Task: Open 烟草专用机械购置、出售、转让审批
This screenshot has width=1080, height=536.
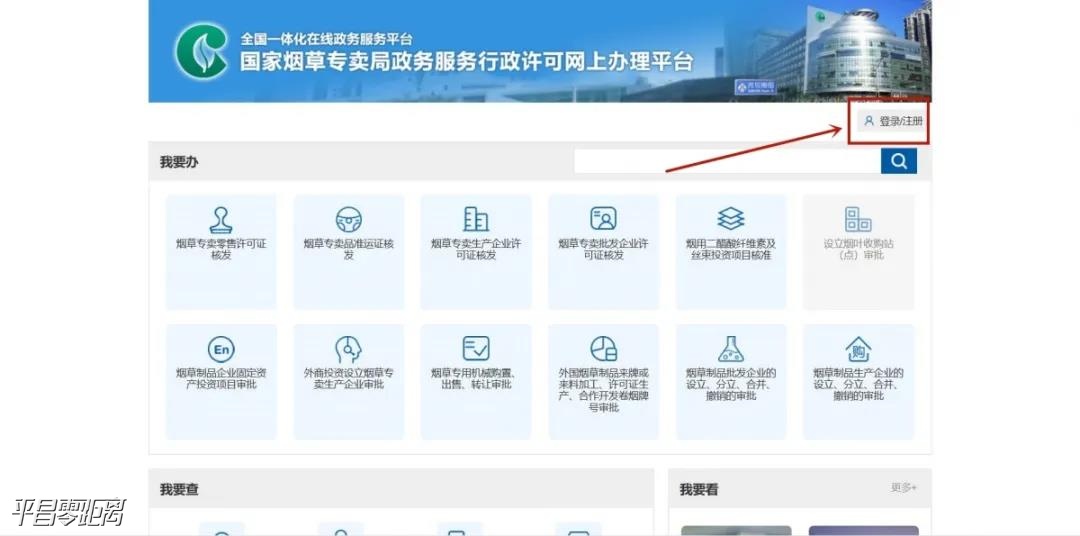Action: pos(476,382)
